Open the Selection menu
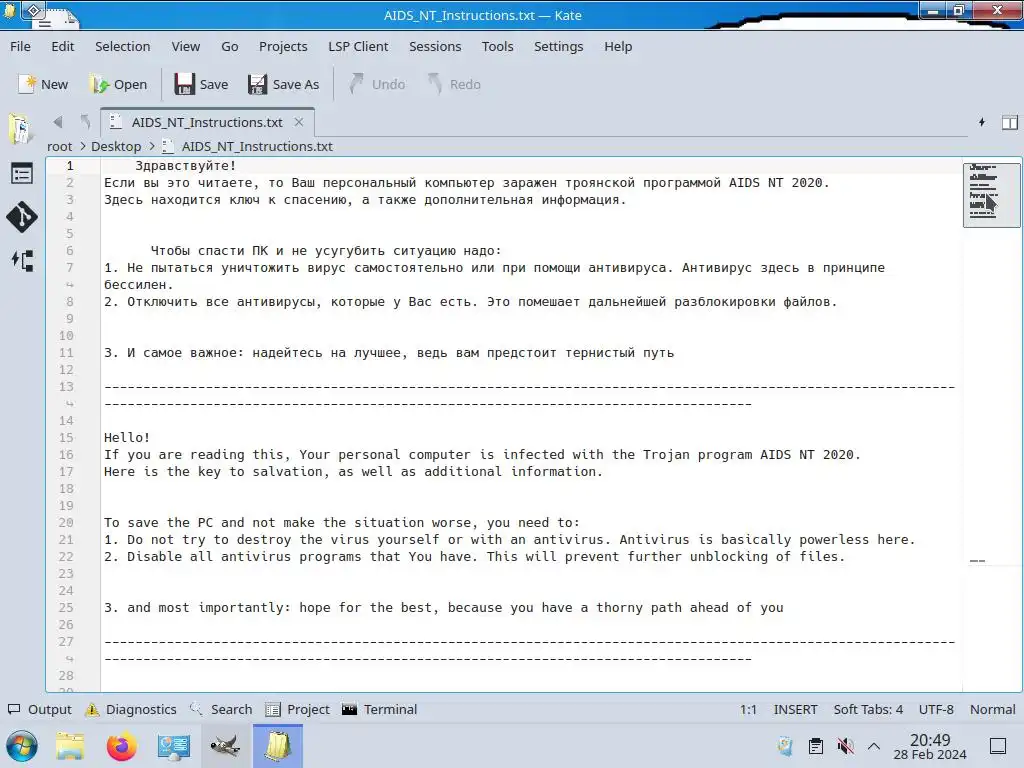Viewport: 1024px width, 768px height. [x=123, y=46]
